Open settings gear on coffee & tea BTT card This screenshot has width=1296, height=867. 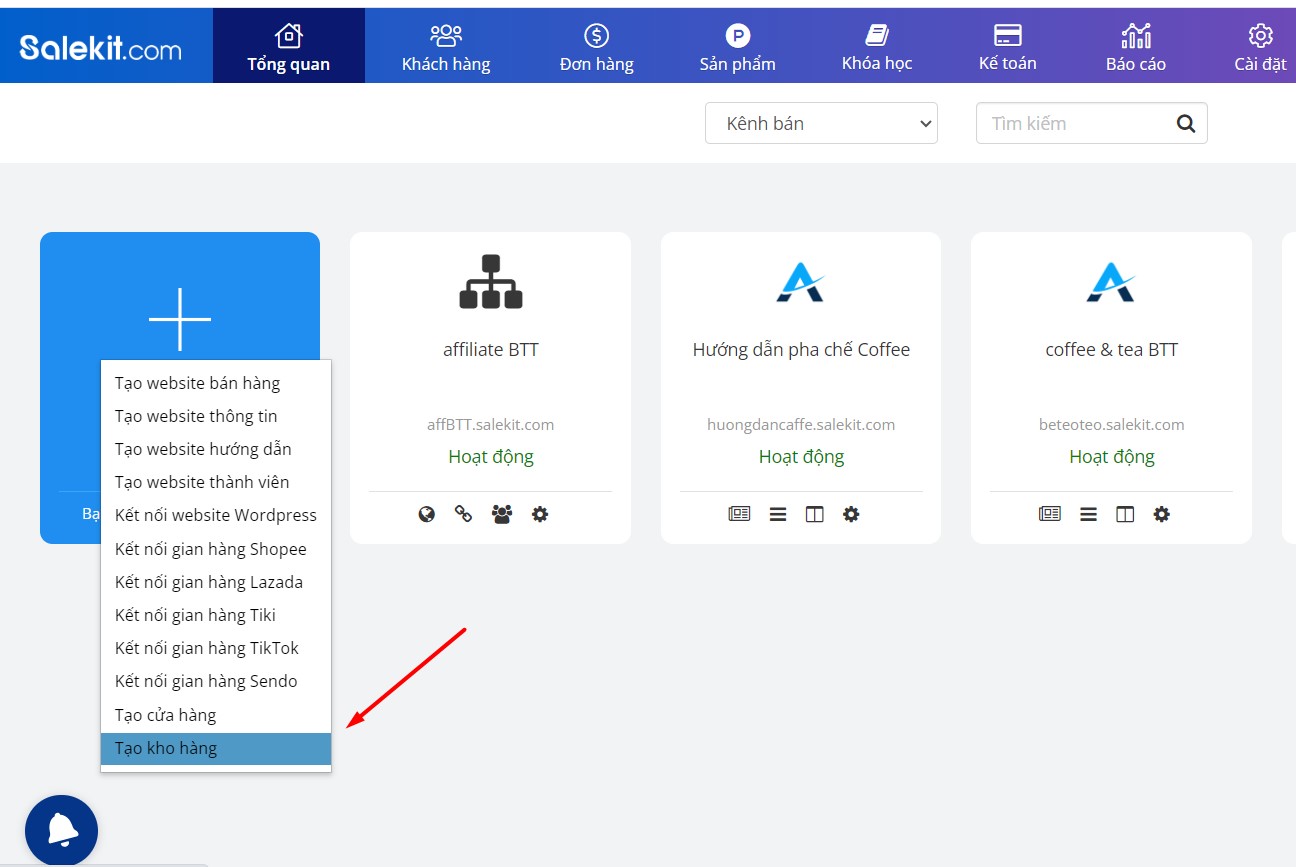click(1161, 515)
